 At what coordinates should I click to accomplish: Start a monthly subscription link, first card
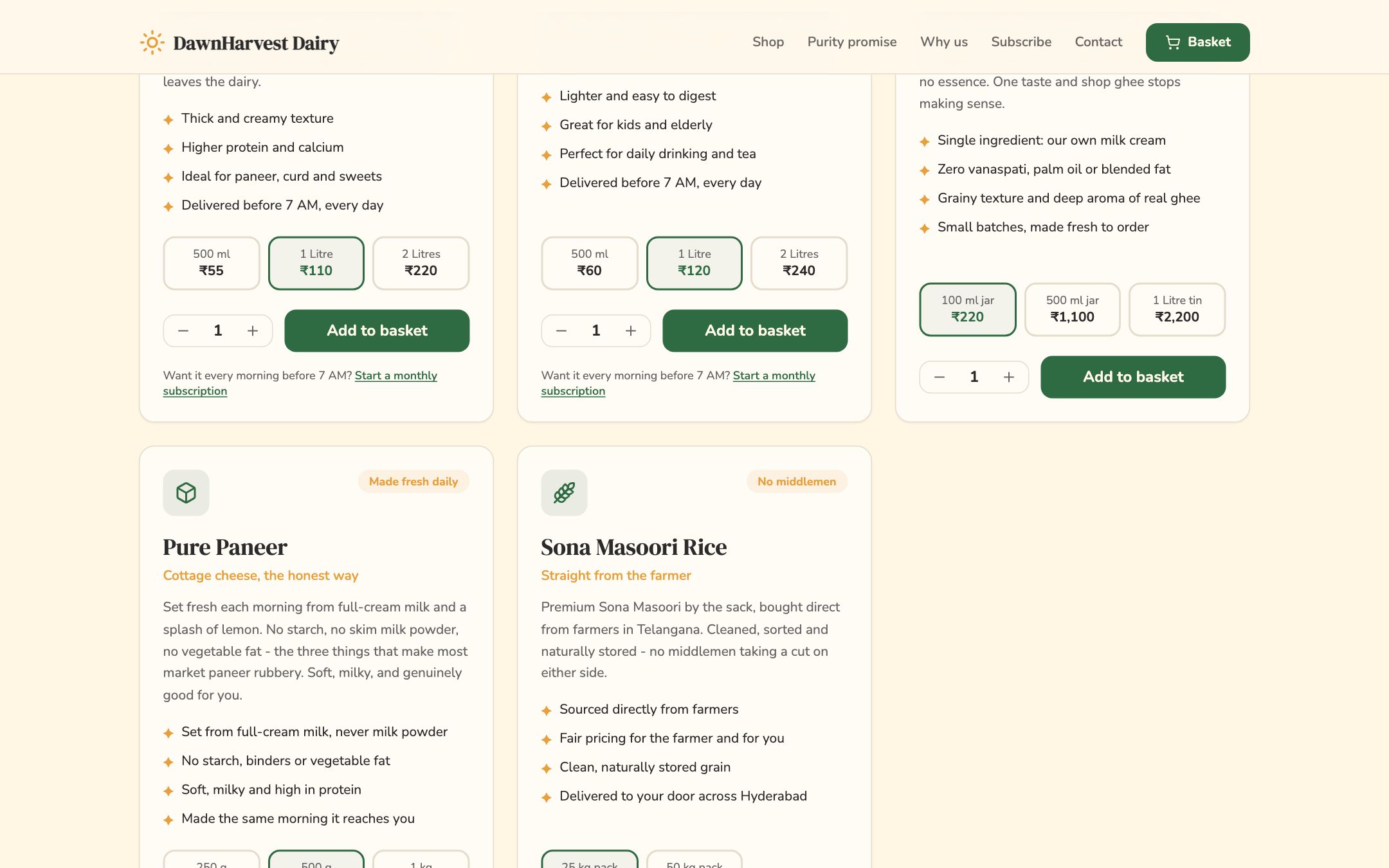point(300,383)
